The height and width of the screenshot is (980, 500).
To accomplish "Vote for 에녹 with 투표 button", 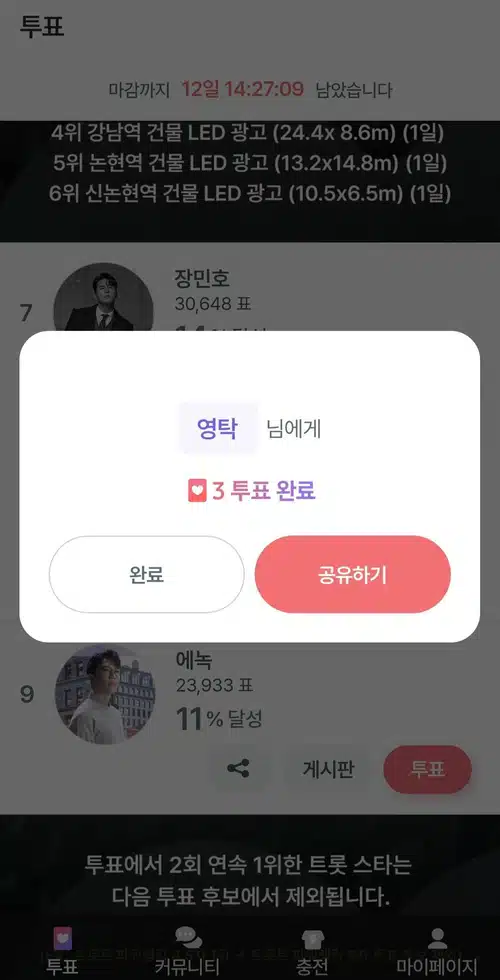I will [x=428, y=769].
